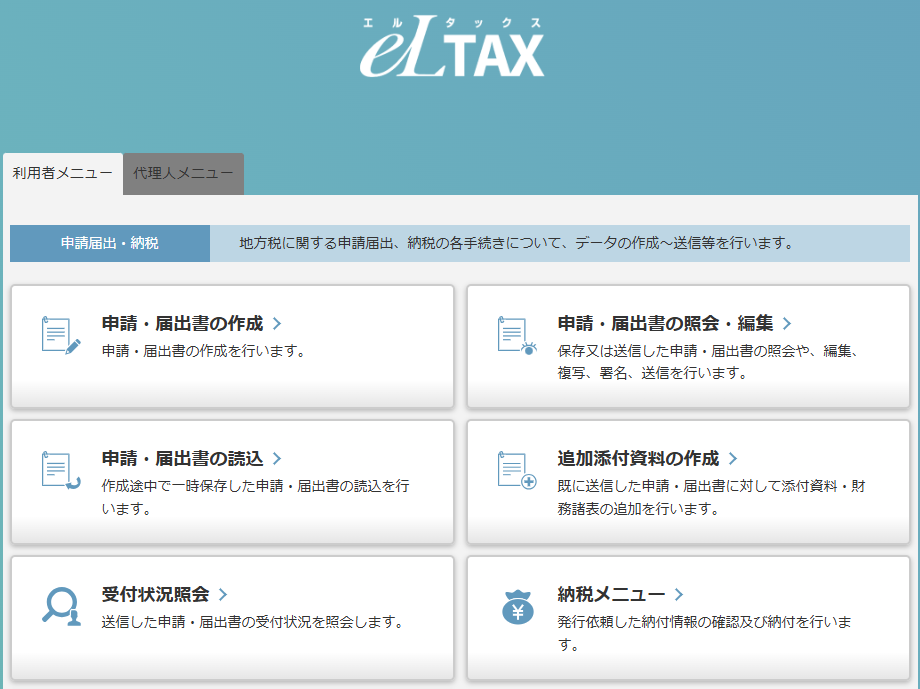Open the 納税メニュー link
Image resolution: width=920 pixels, height=689 pixels.
coord(611,595)
